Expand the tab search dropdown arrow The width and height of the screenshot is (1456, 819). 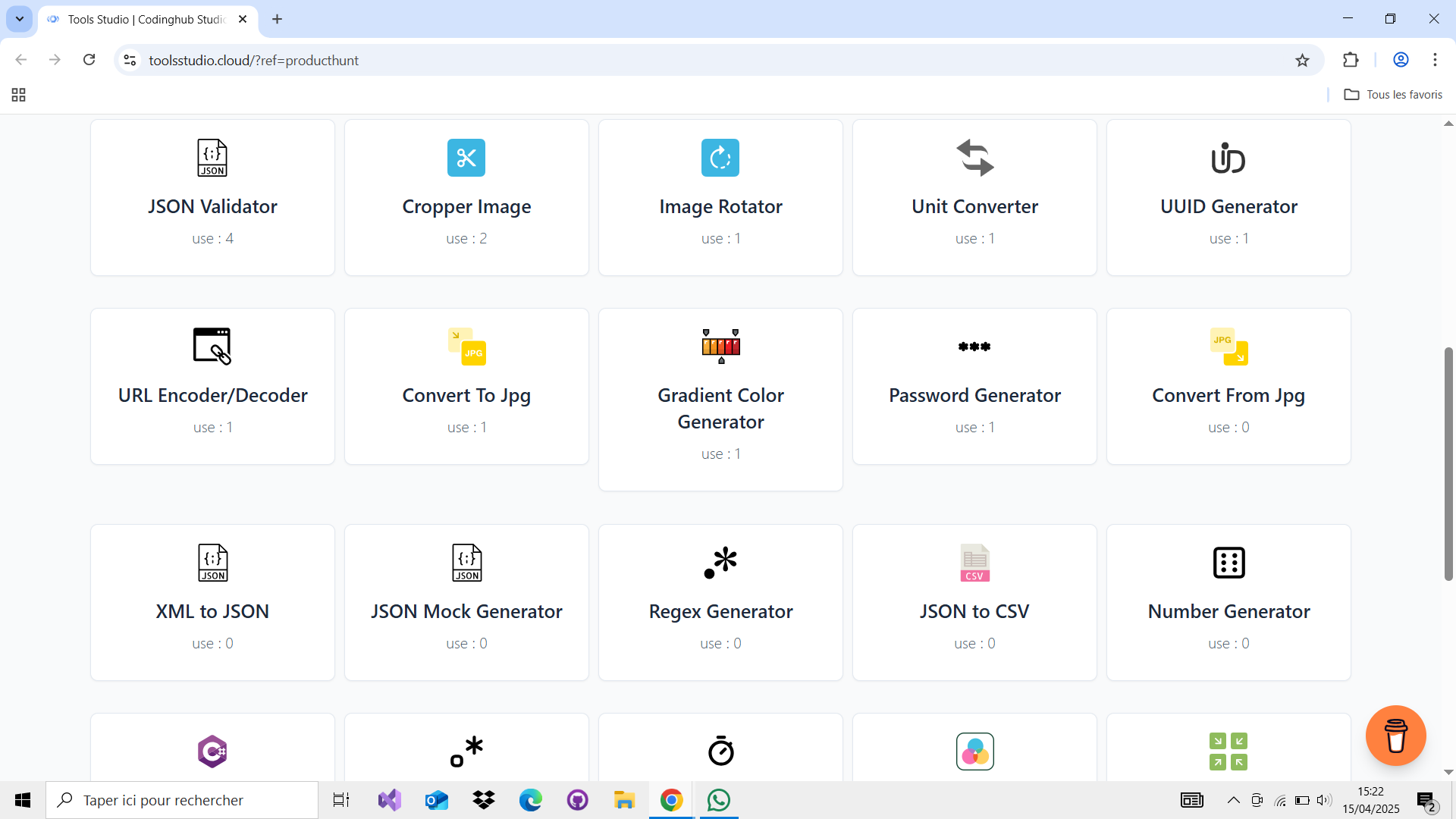click(20, 19)
